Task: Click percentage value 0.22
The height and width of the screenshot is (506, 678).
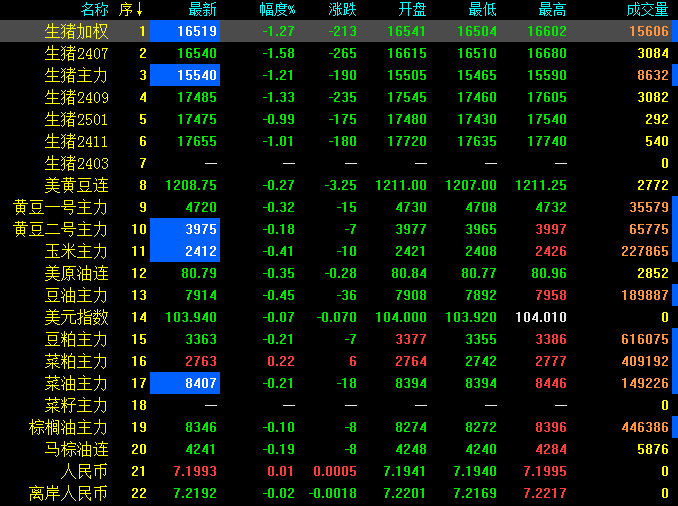Action: coord(281,361)
